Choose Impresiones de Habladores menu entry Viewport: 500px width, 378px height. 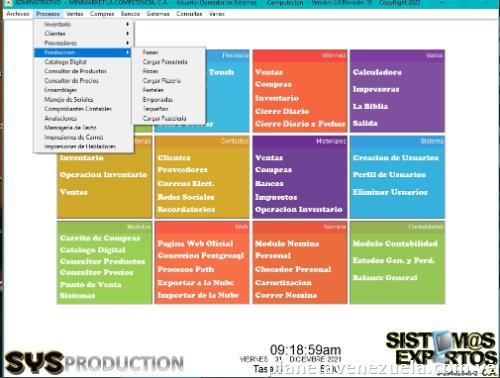click(82, 147)
